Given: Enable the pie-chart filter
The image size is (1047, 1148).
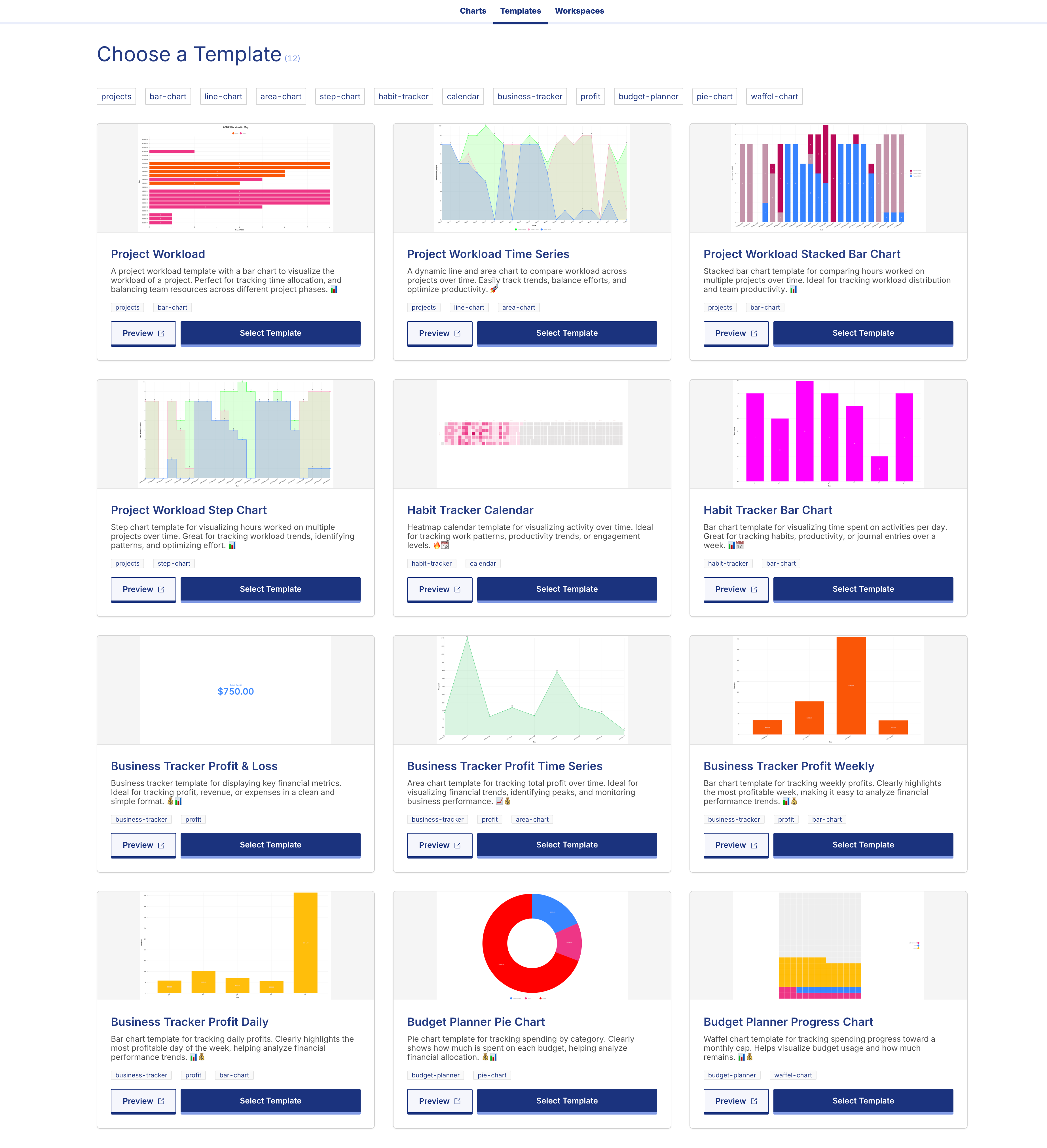Looking at the screenshot, I should [x=714, y=96].
